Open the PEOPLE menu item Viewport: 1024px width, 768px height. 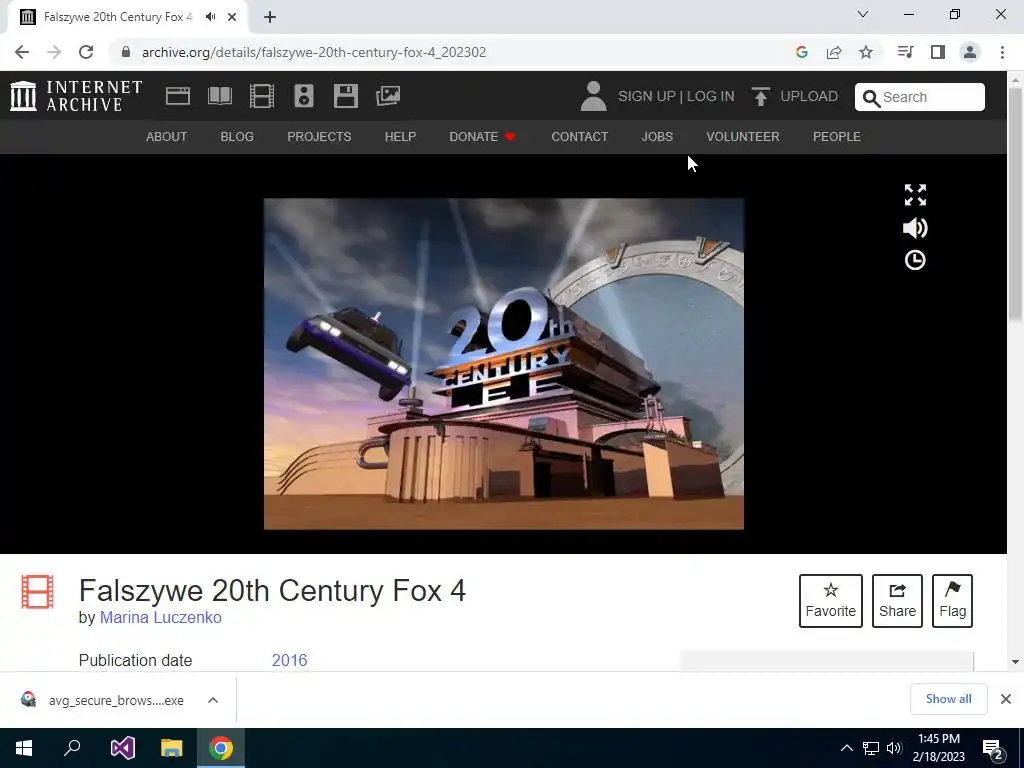[837, 136]
